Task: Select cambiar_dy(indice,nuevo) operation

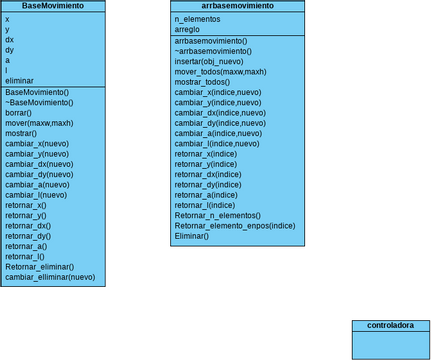Action: click(x=220, y=123)
